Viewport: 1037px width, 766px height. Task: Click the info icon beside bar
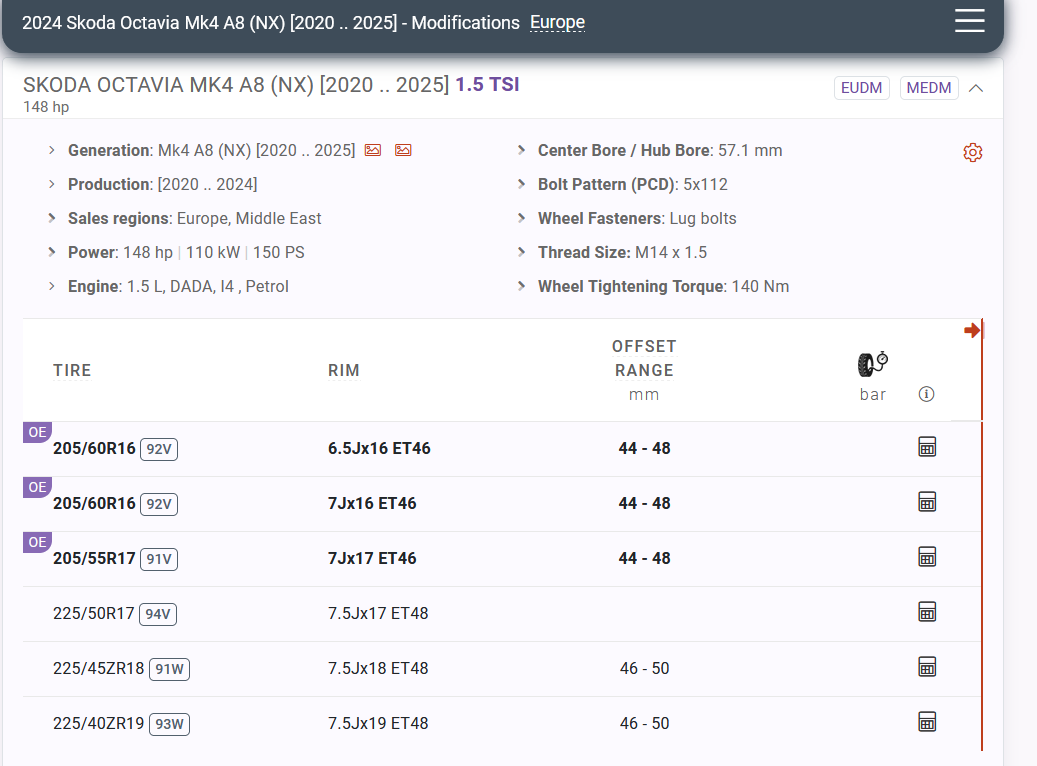tap(927, 394)
